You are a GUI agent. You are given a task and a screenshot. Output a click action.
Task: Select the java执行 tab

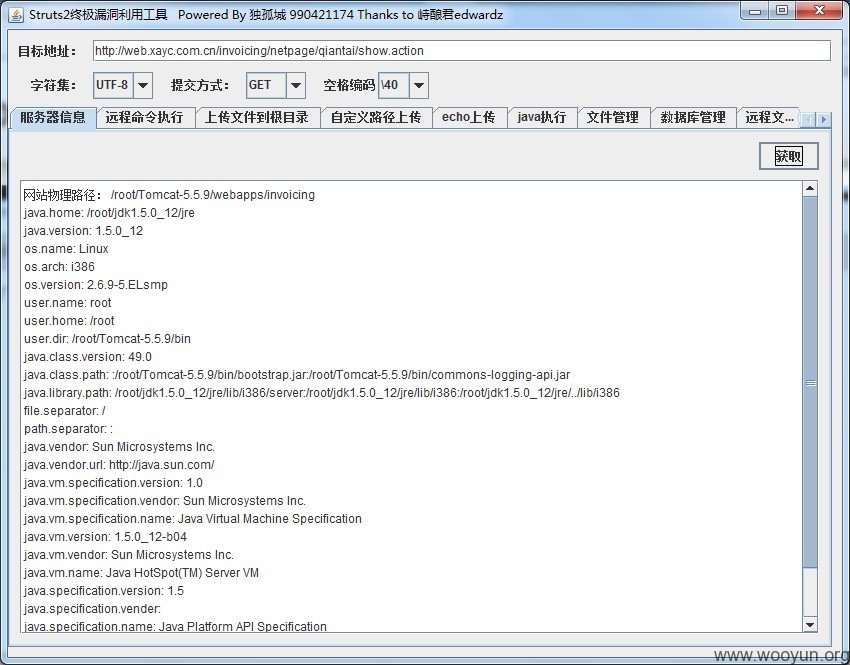542,118
